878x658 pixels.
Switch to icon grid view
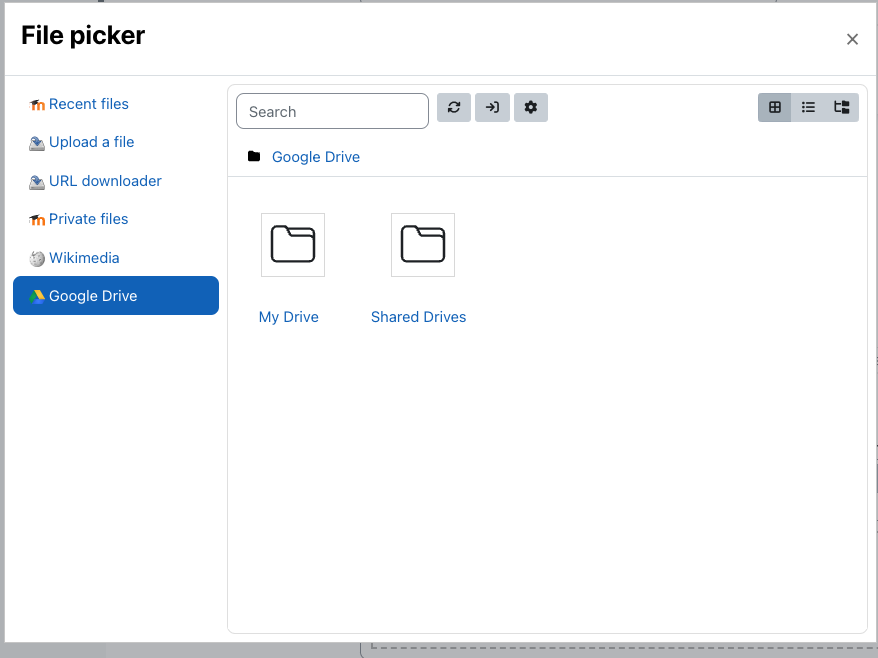(774, 108)
